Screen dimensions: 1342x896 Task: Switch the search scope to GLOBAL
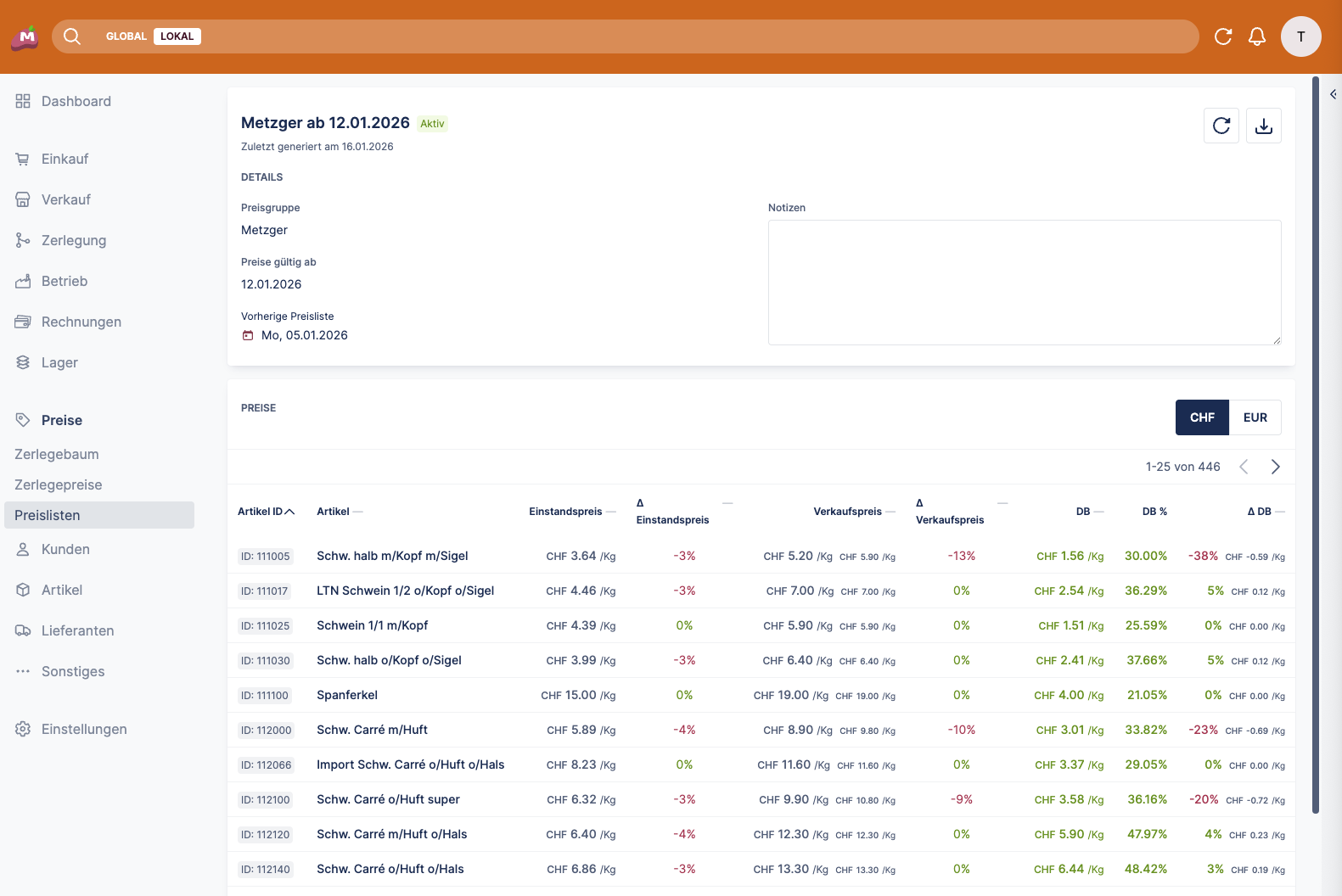[126, 36]
